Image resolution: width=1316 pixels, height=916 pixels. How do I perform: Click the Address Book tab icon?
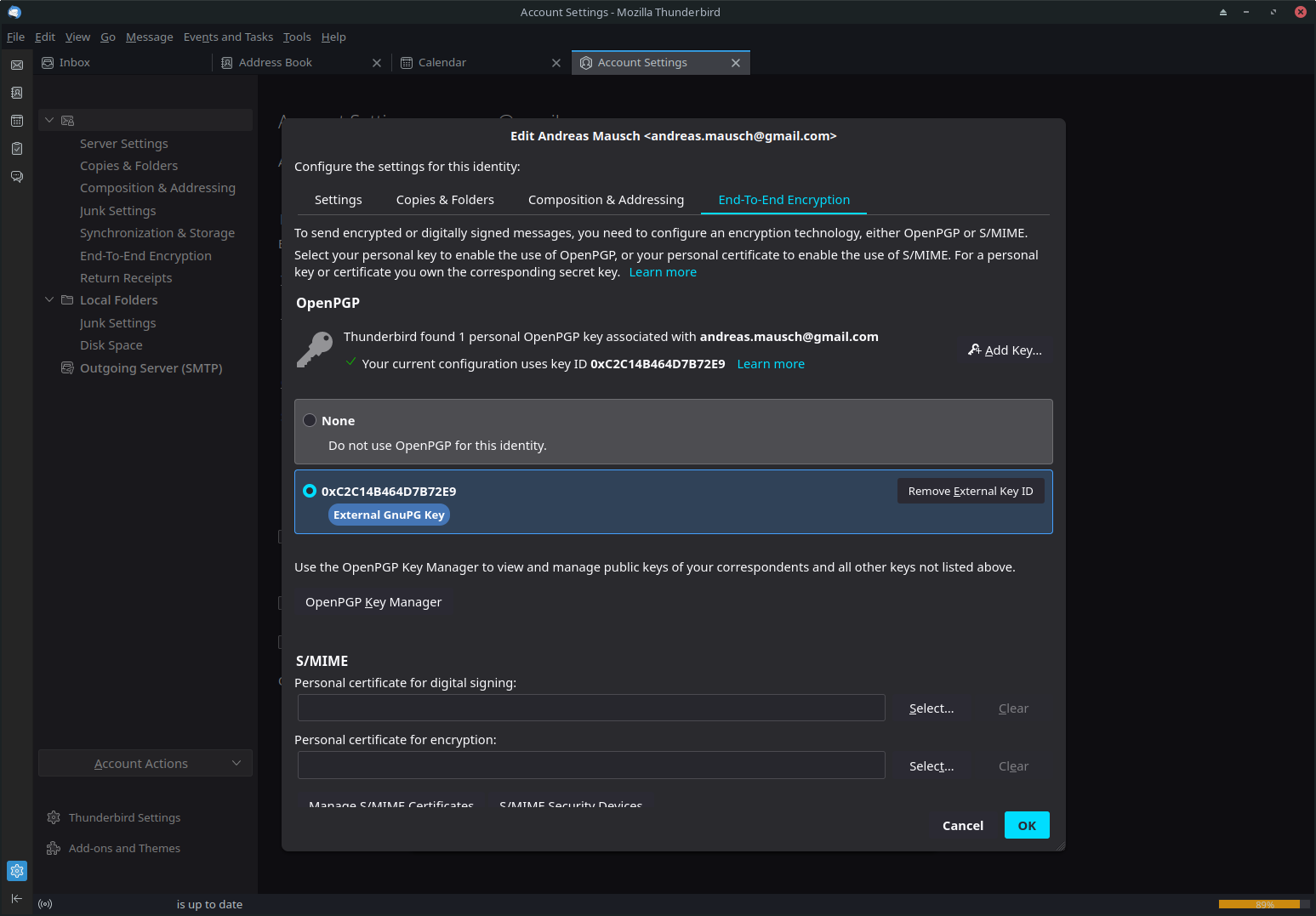click(x=227, y=63)
